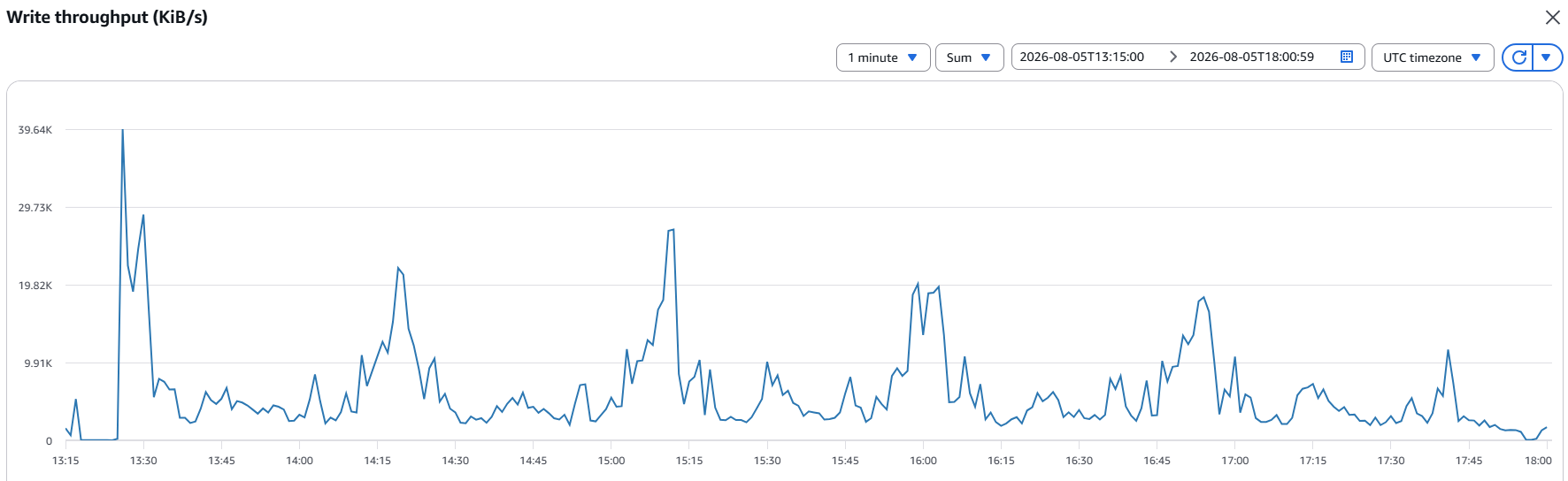Change the UTC timezone selector
The width and height of the screenshot is (1568, 481).
tap(1433, 57)
